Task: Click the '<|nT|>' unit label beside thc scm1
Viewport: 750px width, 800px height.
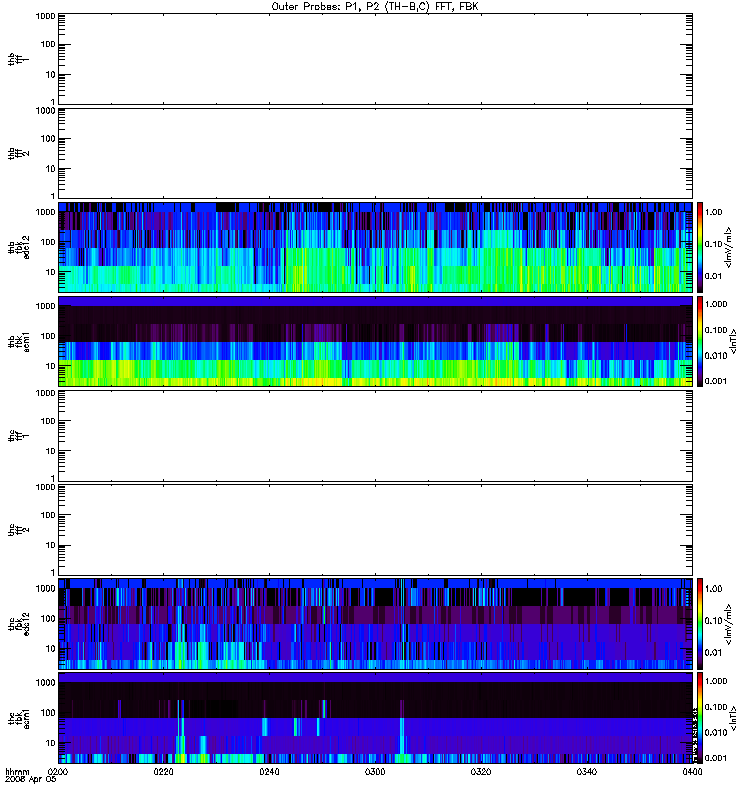Action: tap(734, 718)
